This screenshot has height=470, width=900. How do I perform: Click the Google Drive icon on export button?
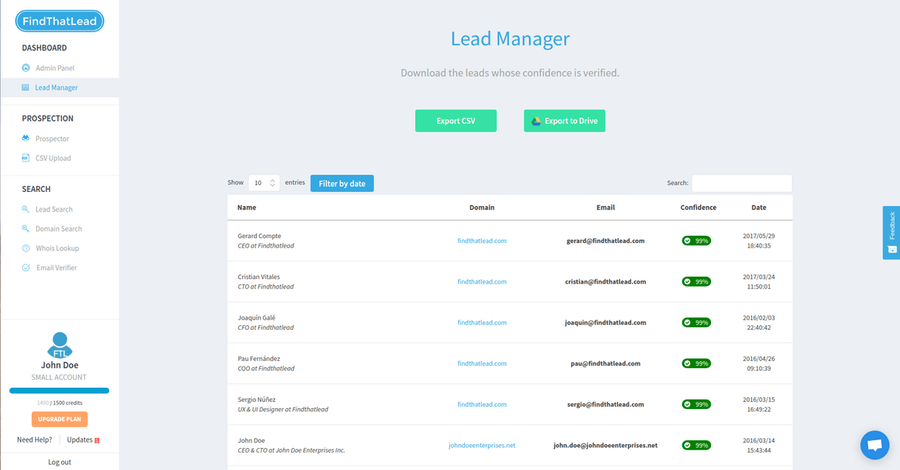(x=536, y=121)
